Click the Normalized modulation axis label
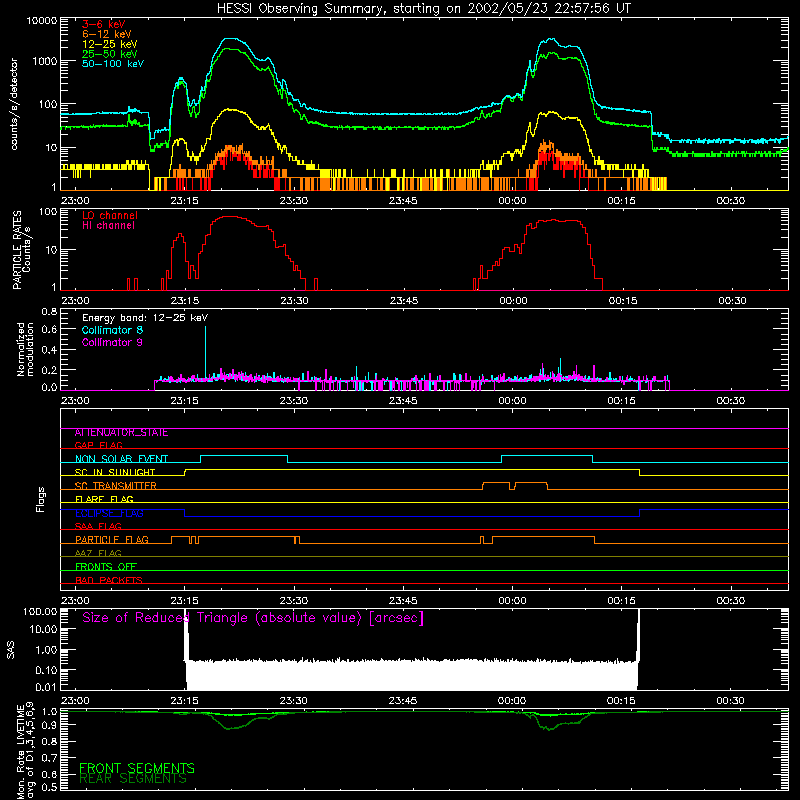Viewport: 800px width, 800px height. click(25, 349)
